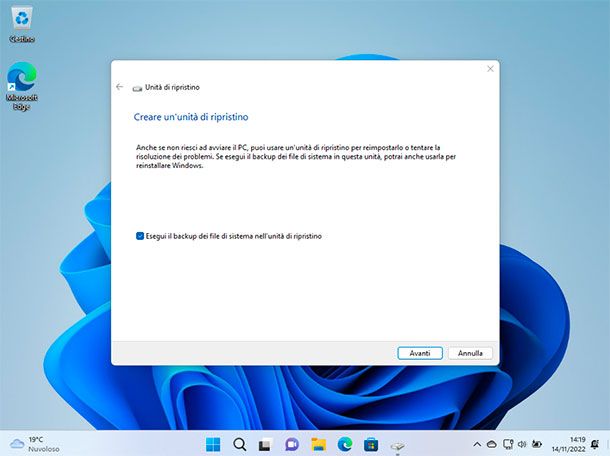Open the notifications bell icon

[x=594, y=444]
